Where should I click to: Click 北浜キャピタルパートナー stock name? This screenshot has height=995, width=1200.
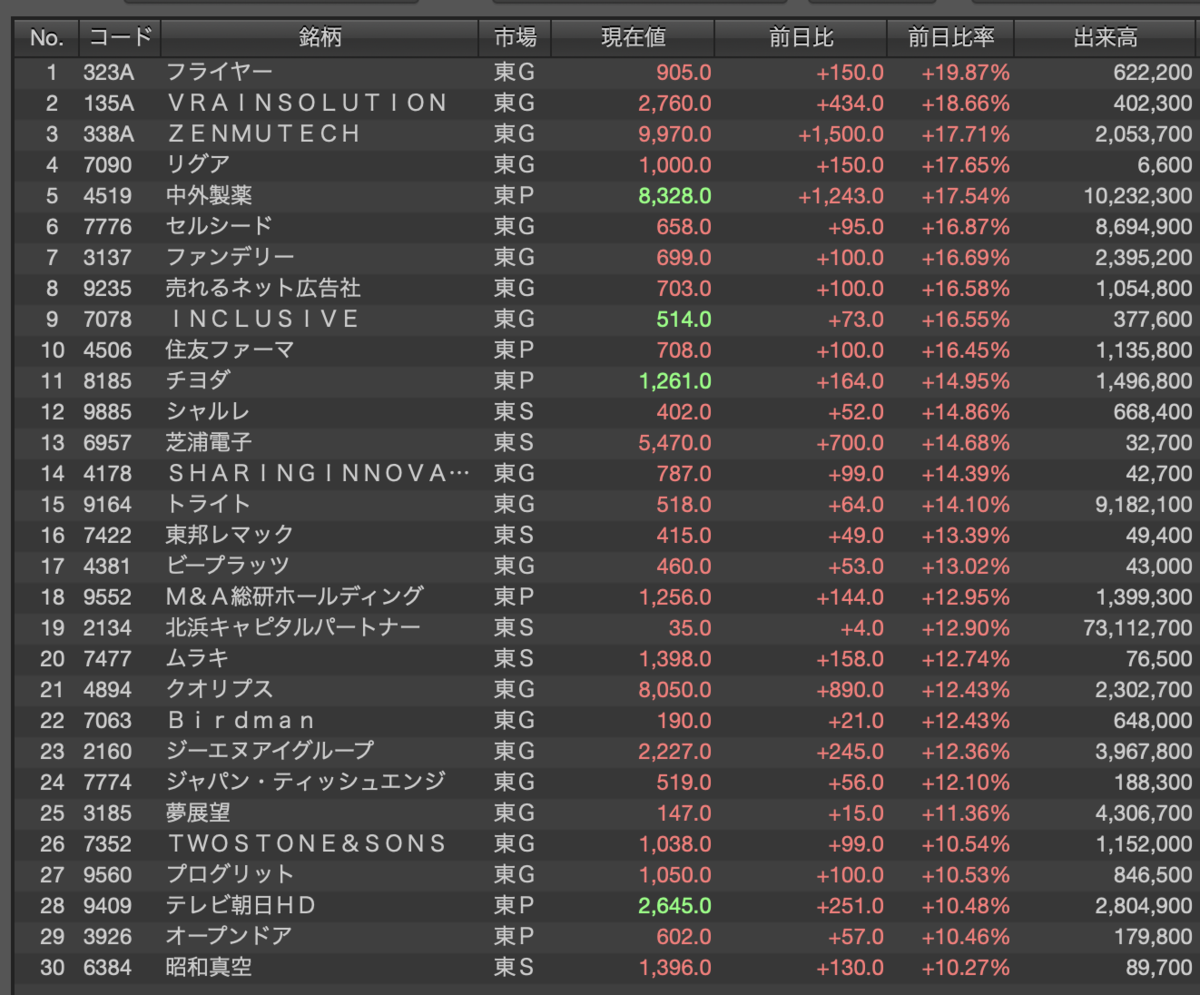pos(293,628)
